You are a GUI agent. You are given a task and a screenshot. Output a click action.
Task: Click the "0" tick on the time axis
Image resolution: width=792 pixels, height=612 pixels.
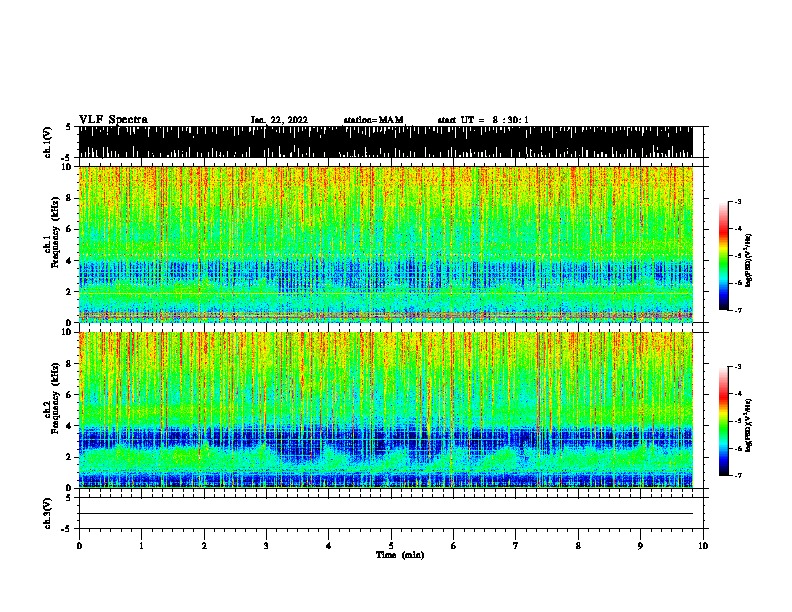click(79, 546)
